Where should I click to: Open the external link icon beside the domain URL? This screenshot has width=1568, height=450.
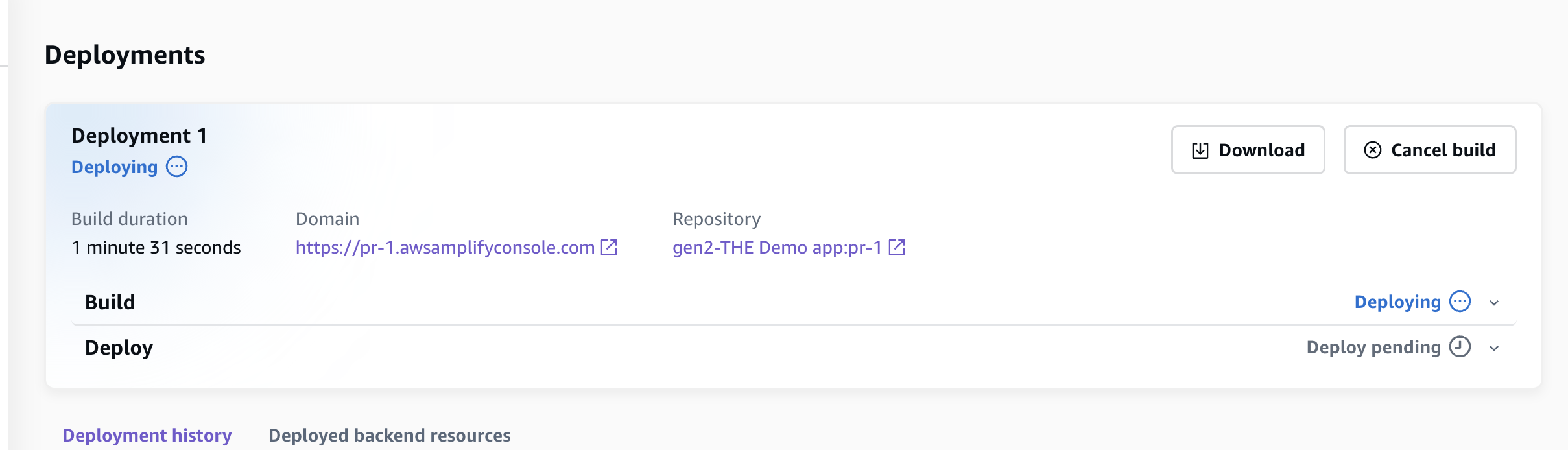click(608, 247)
